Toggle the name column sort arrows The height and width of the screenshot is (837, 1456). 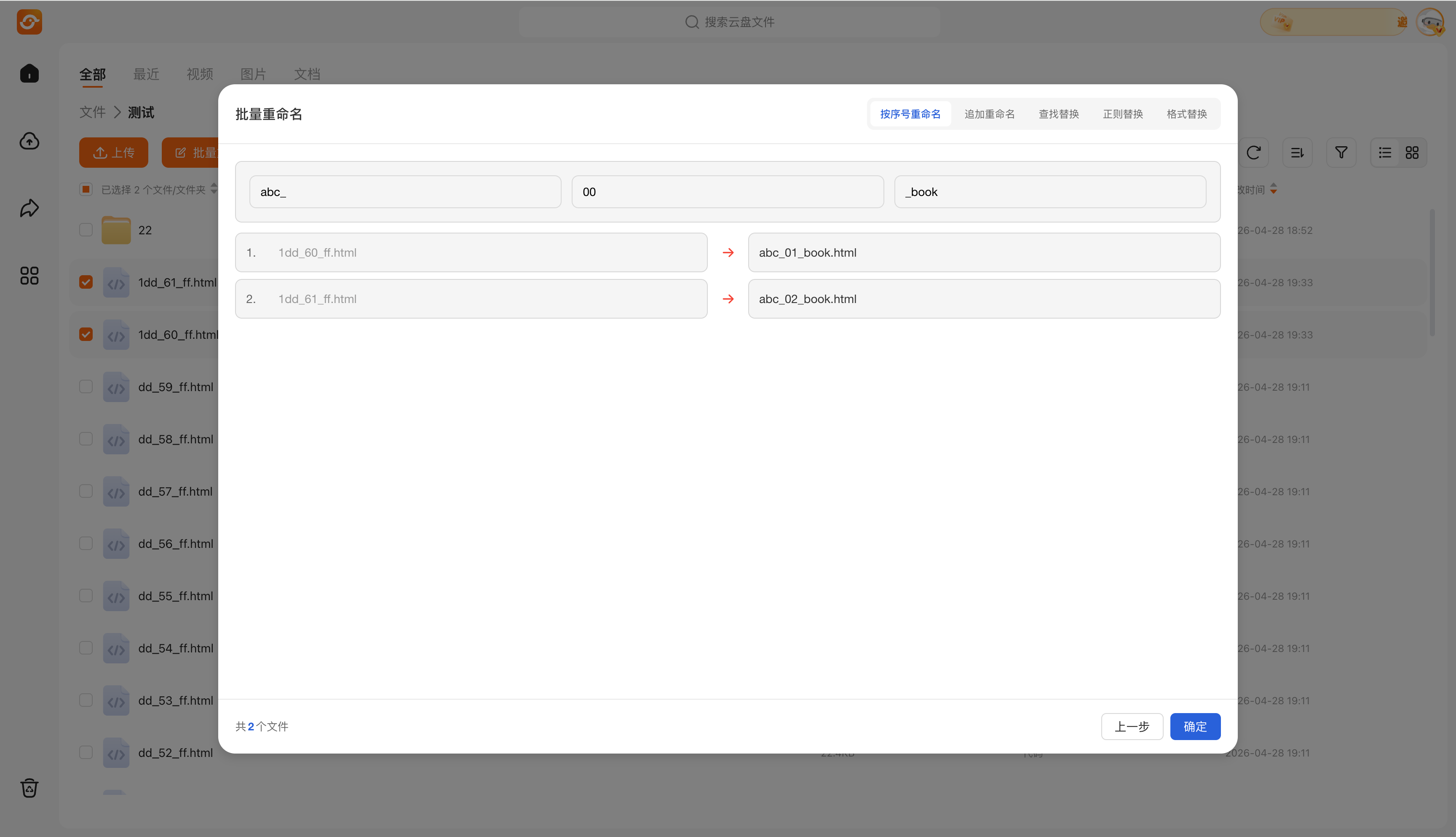(214, 188)
